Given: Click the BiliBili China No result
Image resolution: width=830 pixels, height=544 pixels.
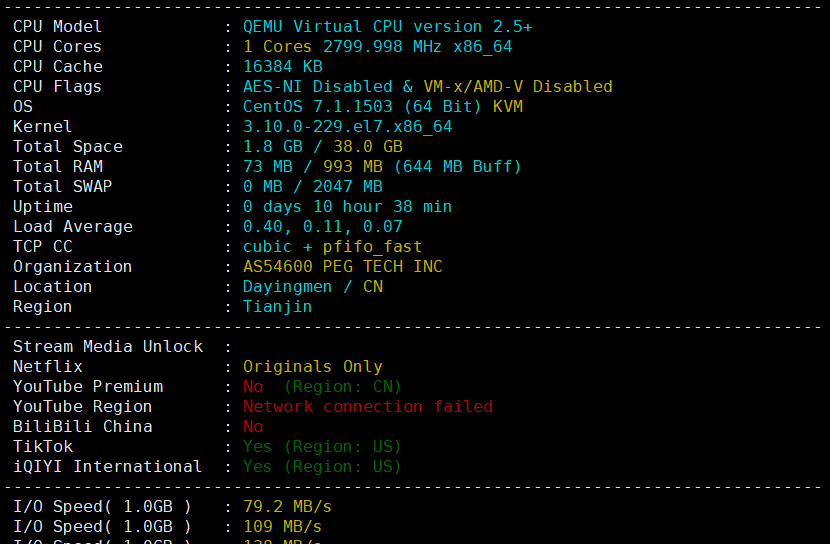Looking at the screenshot, I should 253,427.
